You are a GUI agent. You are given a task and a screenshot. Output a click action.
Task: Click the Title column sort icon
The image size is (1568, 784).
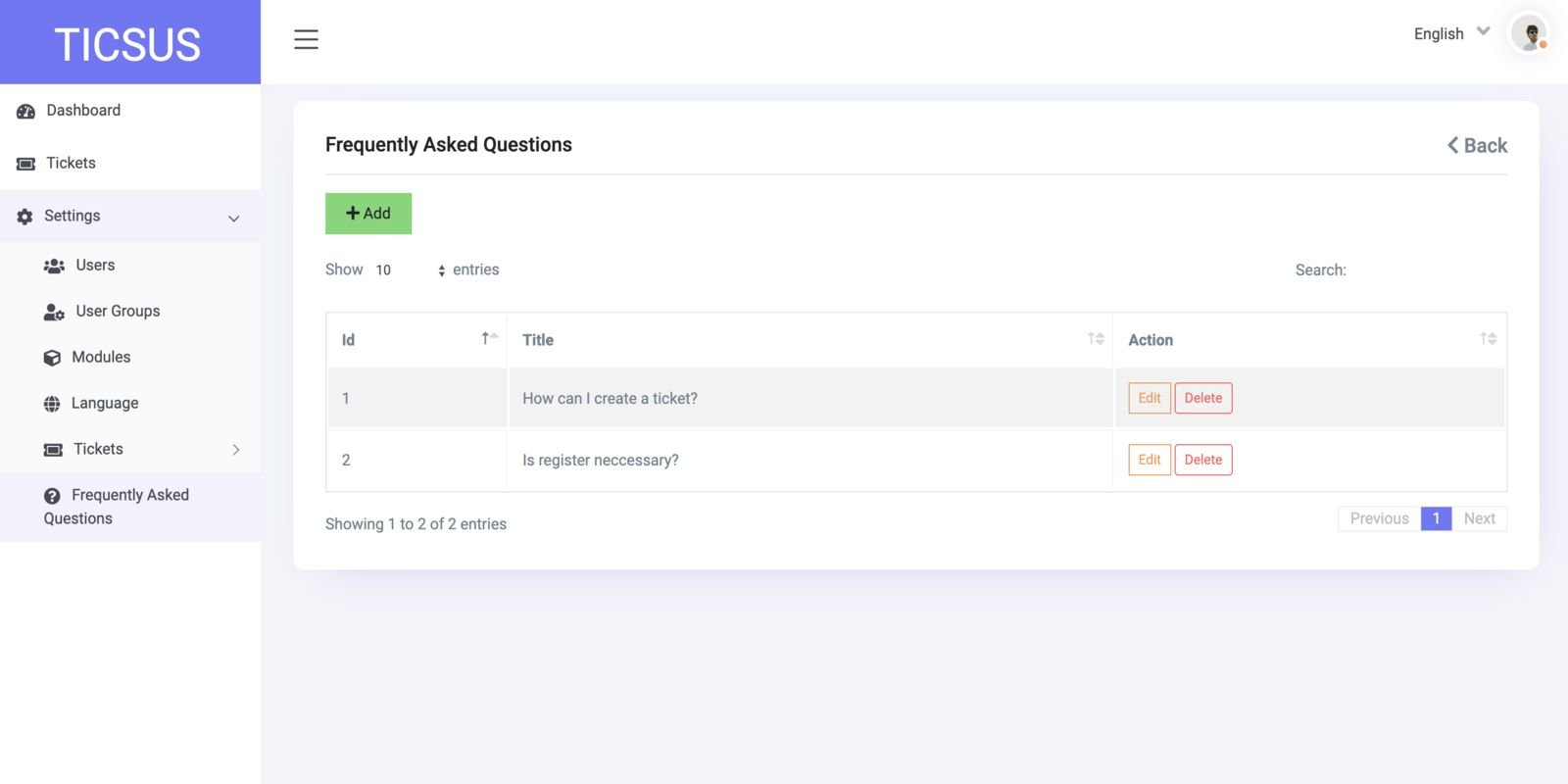coord(1096,338)
